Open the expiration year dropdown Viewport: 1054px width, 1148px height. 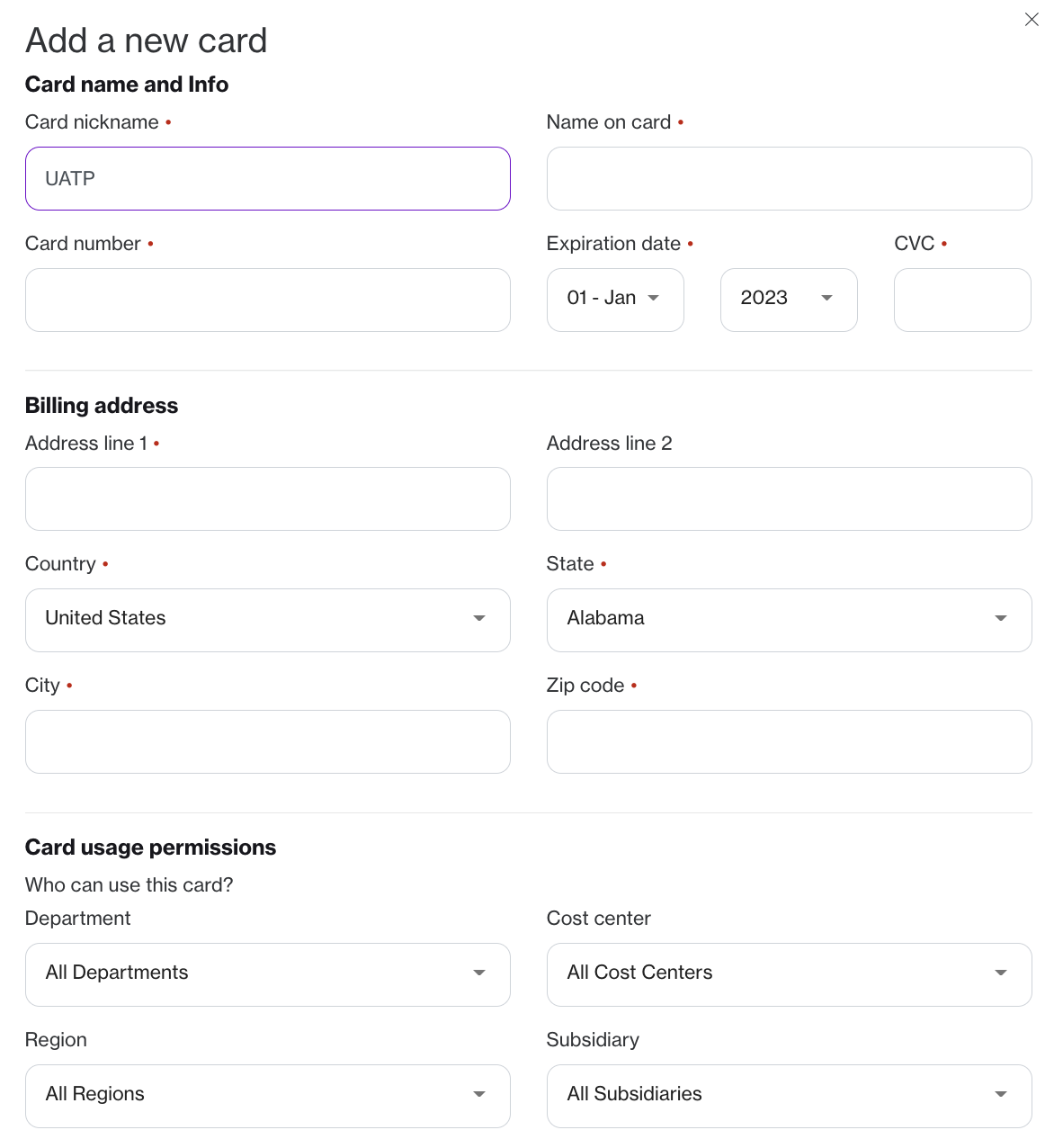click(788, 300)
